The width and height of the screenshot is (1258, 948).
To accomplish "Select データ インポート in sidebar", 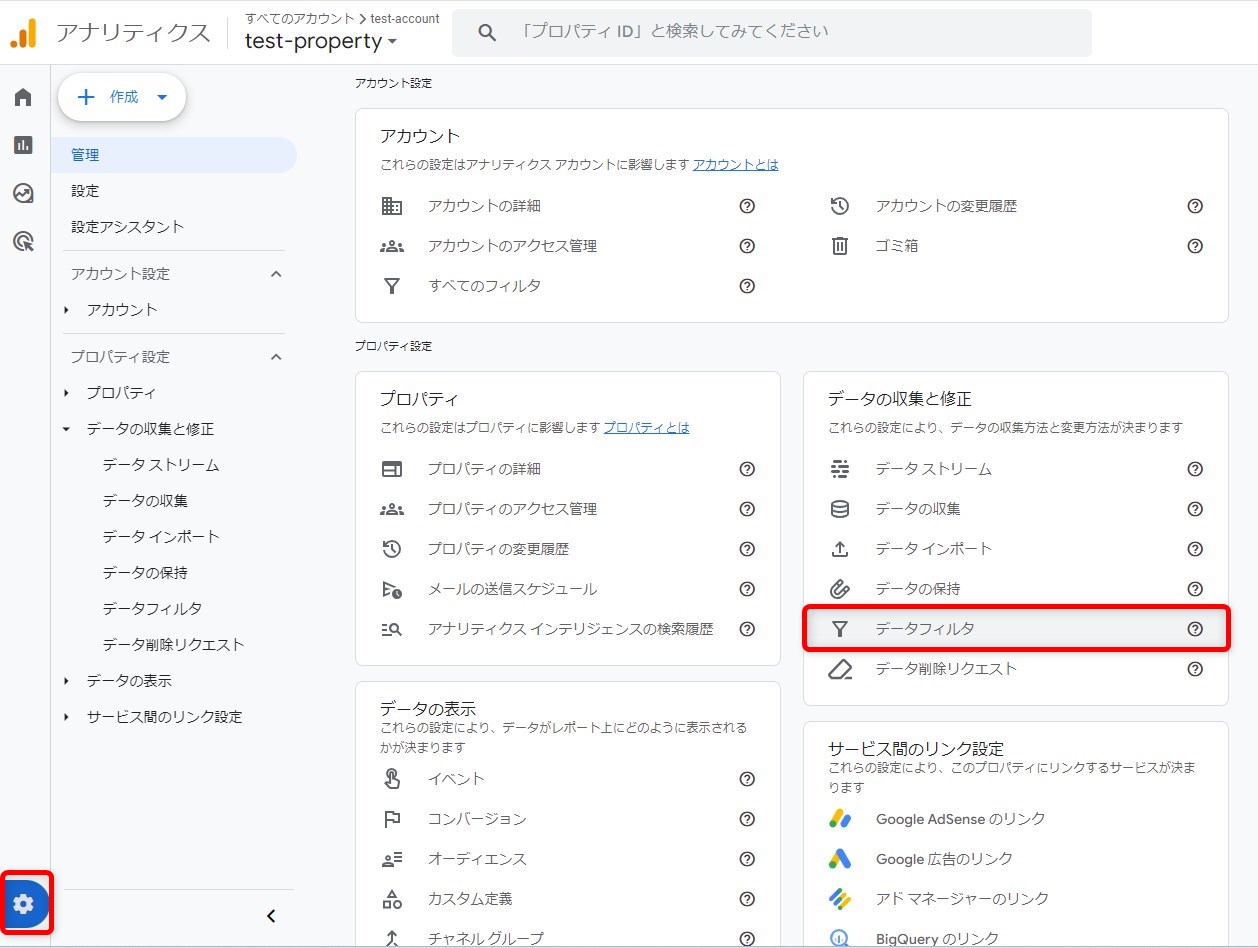I will (x=160, y=537).
